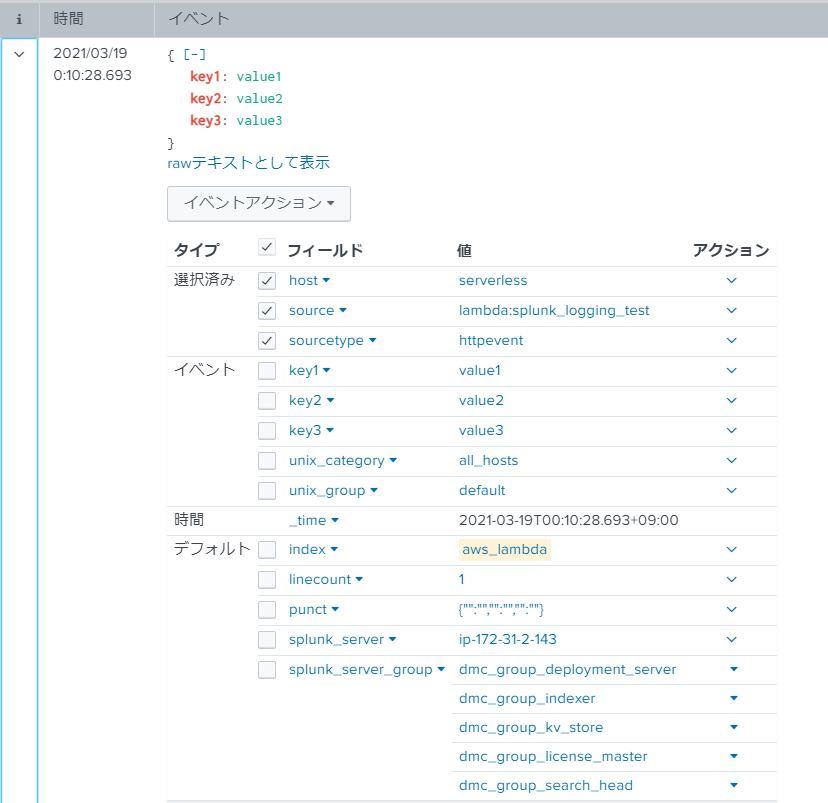
Task: Uncheck the source field checkbox
Action: [267, 310]
